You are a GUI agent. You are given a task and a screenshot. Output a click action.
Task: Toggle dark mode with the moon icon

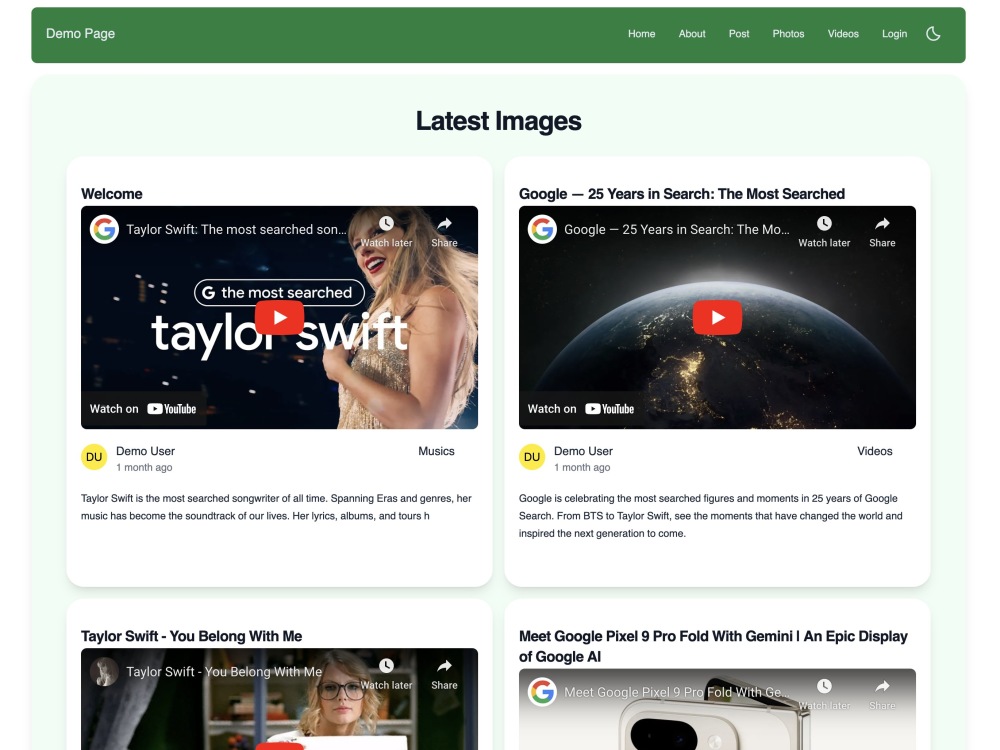pyautogui.click(x=933, y=34)
